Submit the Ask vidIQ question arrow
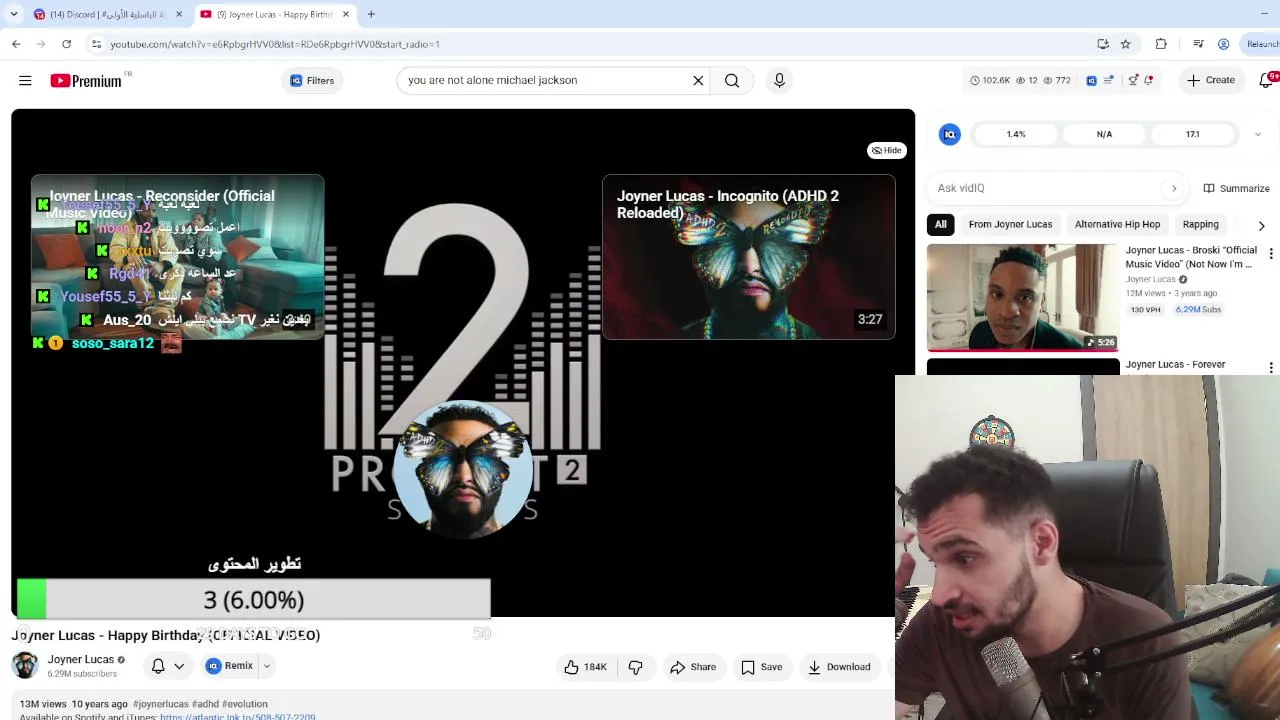Image resolution: width=1280 pixels, height=720 pixels. [x=1174, y=188]
